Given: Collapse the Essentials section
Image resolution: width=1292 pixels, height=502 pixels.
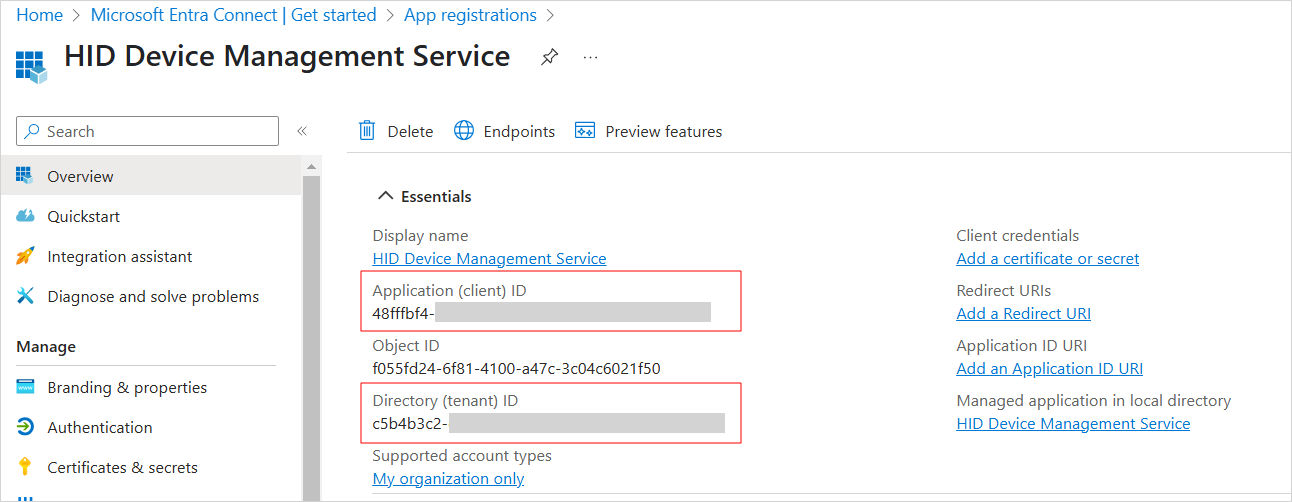Looking at the screenshot, I should 385,196.
